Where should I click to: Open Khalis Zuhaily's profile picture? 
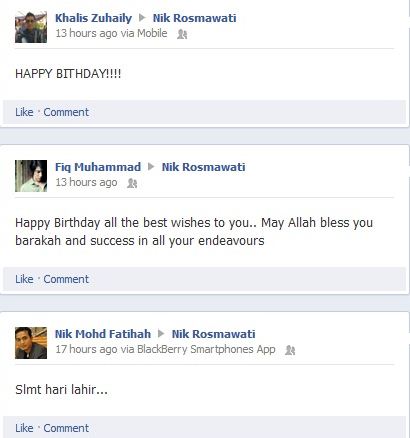[31, 27]
